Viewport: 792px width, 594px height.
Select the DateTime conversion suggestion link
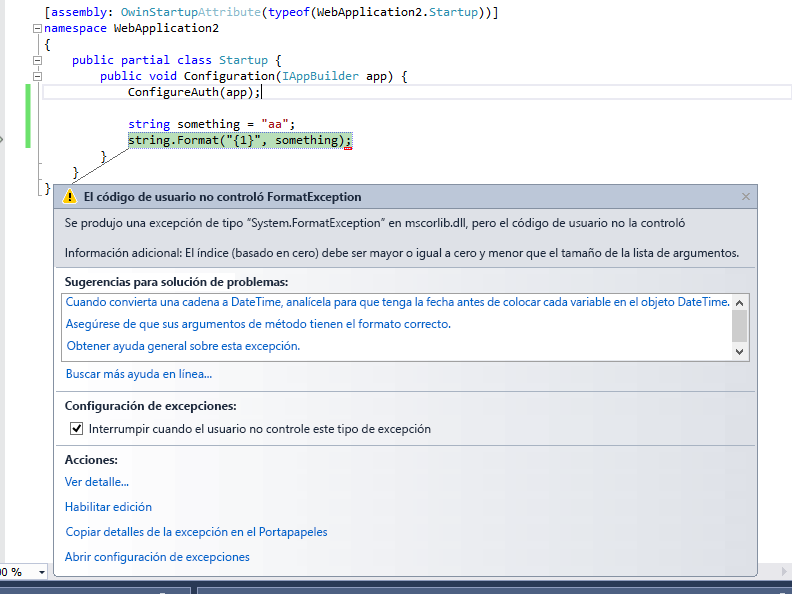coord(397,301)
